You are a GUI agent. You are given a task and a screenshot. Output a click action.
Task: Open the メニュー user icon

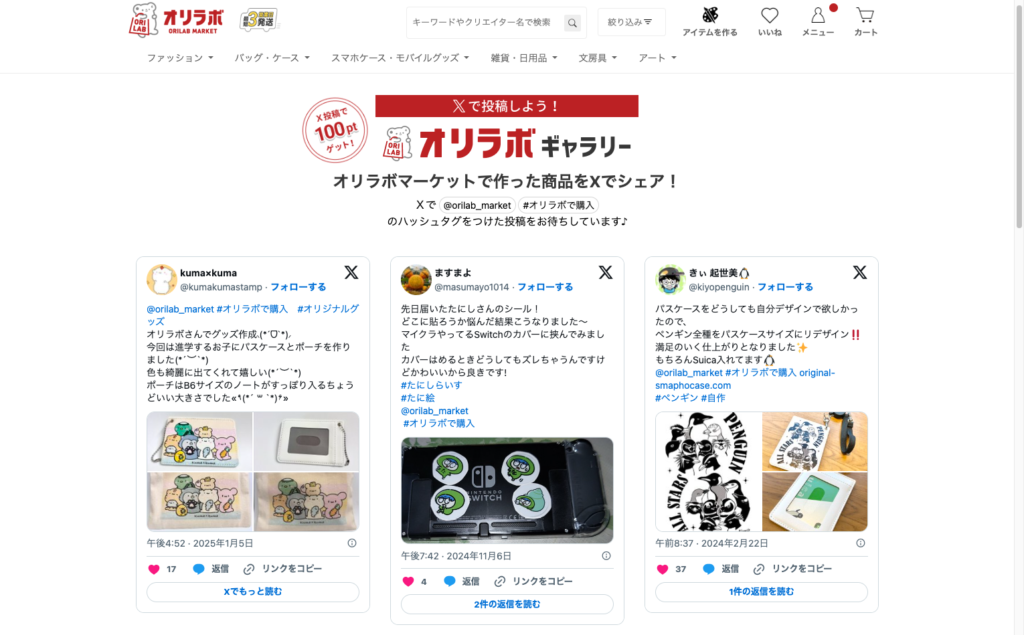click(x=818, y=15)
